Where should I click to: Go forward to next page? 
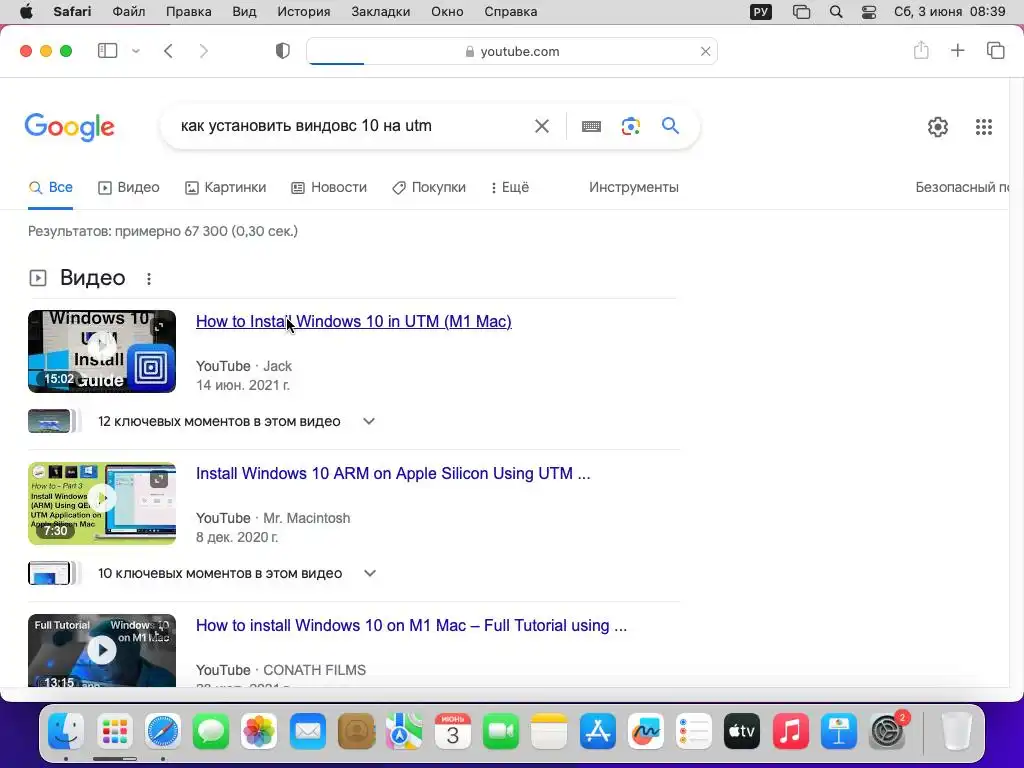point(204,51)
